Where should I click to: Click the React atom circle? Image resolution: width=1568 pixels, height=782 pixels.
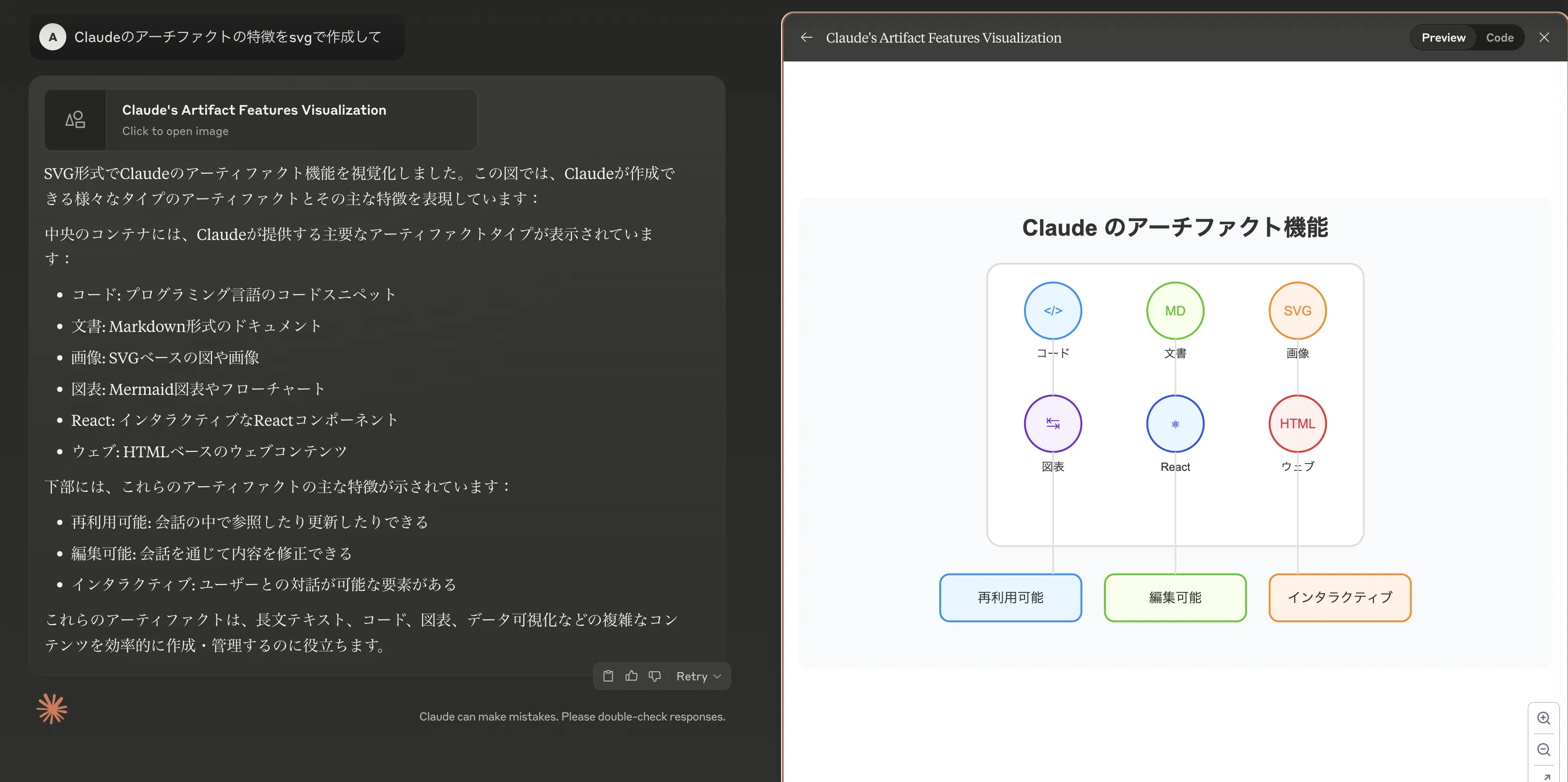click(1175, 423)
